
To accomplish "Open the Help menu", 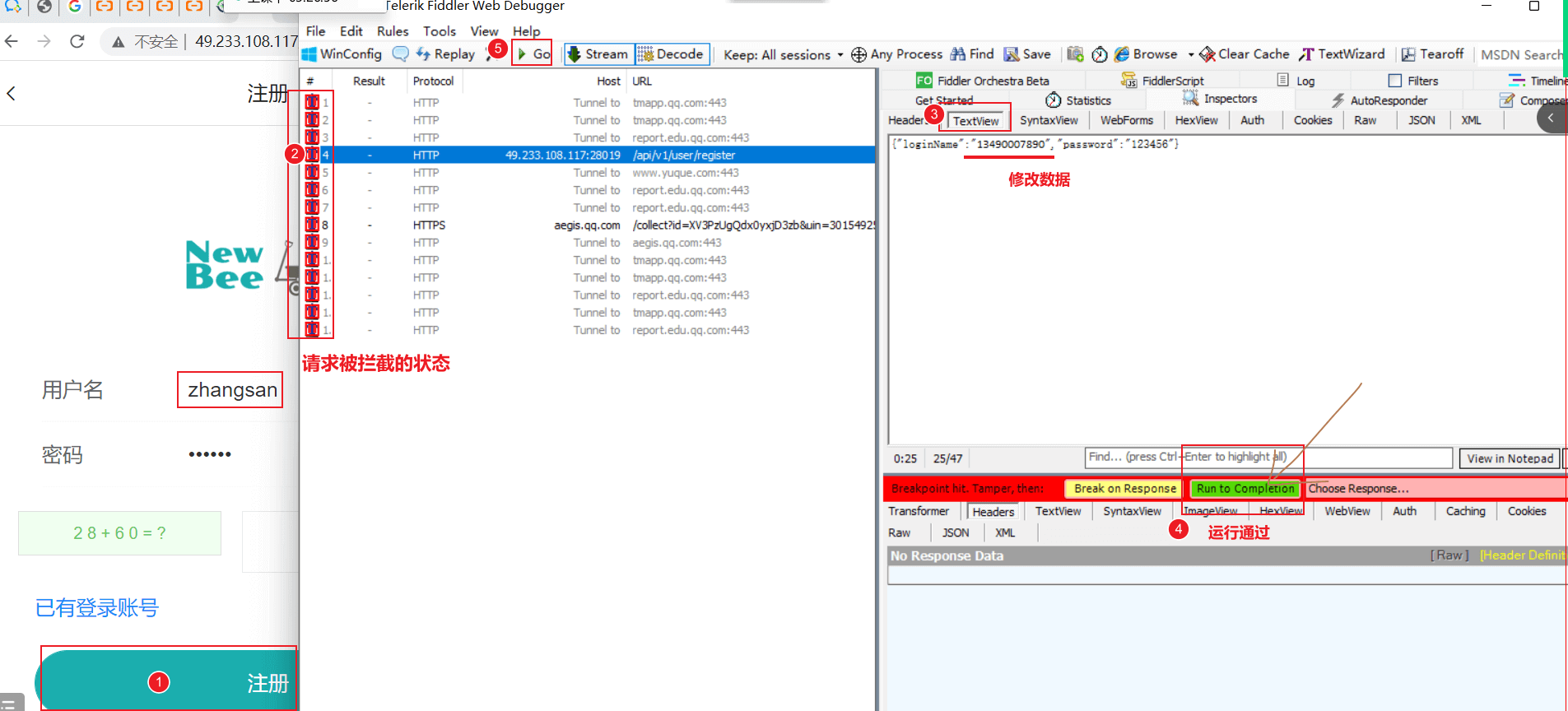I will 527,31.
